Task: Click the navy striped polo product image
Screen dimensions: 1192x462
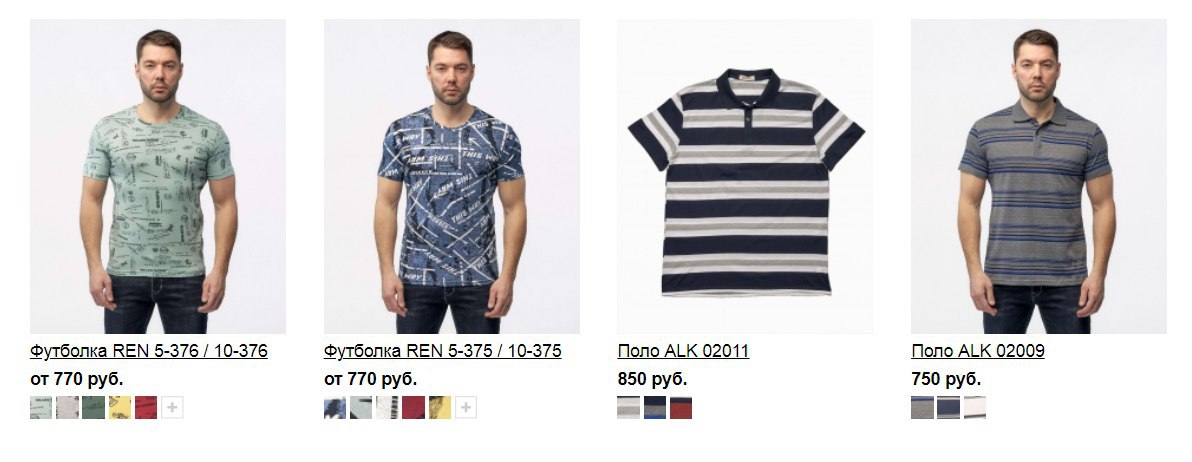Action: point(745,176)
